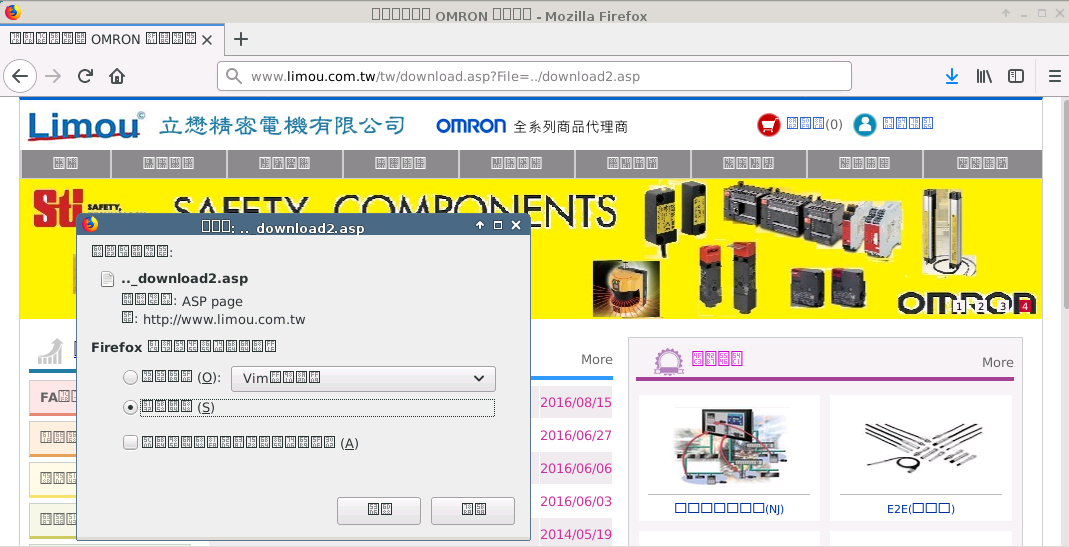The image size is (1069, 547).
Task: Click the Limou company logo
Action: click(86, 125)
